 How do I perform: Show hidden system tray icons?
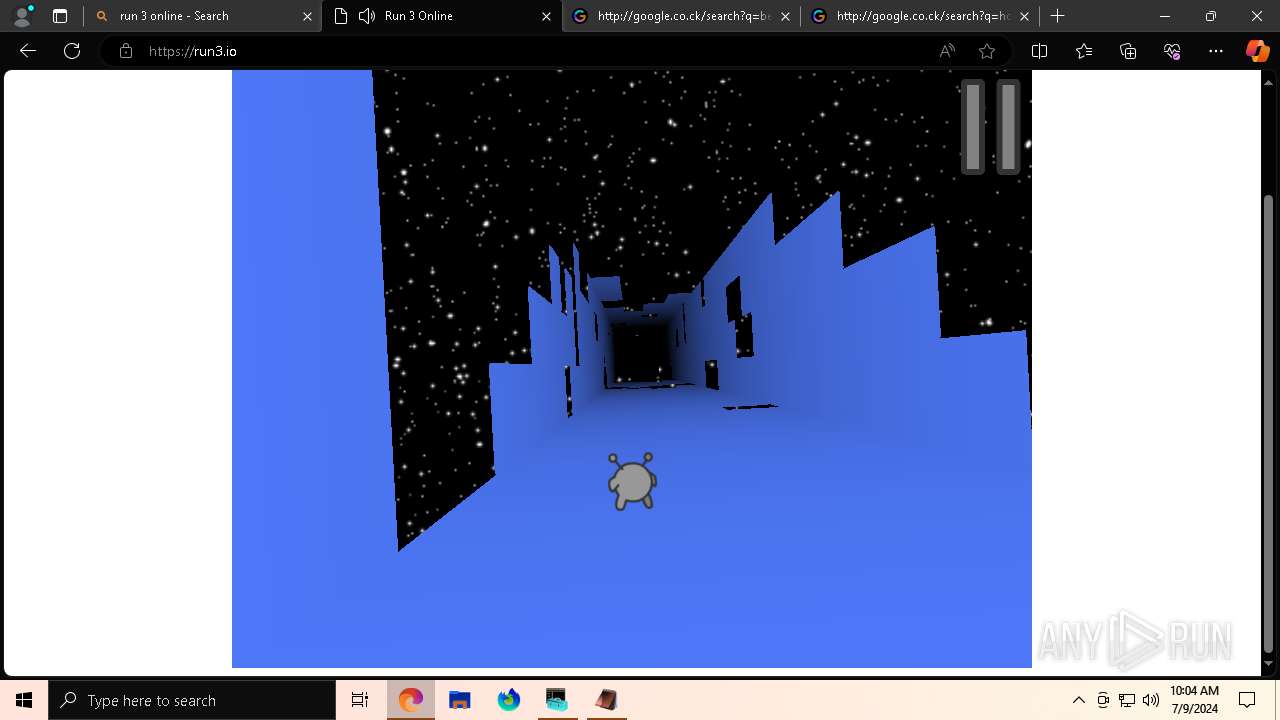coord(1079,700)
